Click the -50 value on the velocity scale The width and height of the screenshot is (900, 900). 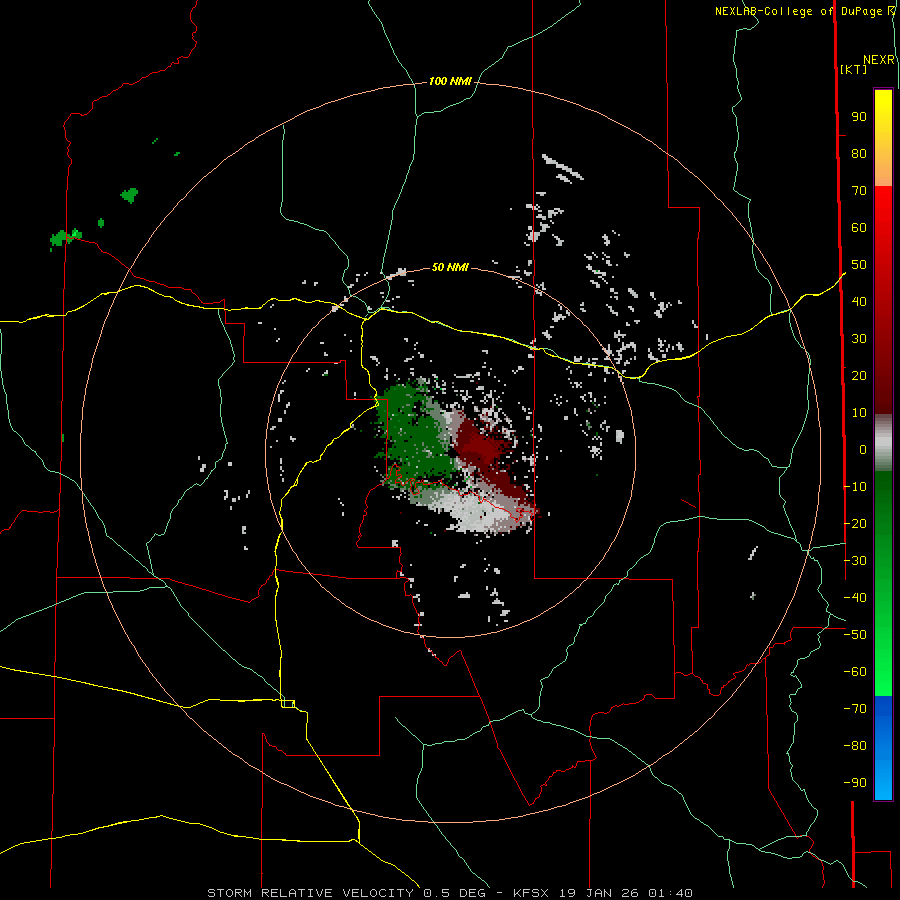point(855,635)
